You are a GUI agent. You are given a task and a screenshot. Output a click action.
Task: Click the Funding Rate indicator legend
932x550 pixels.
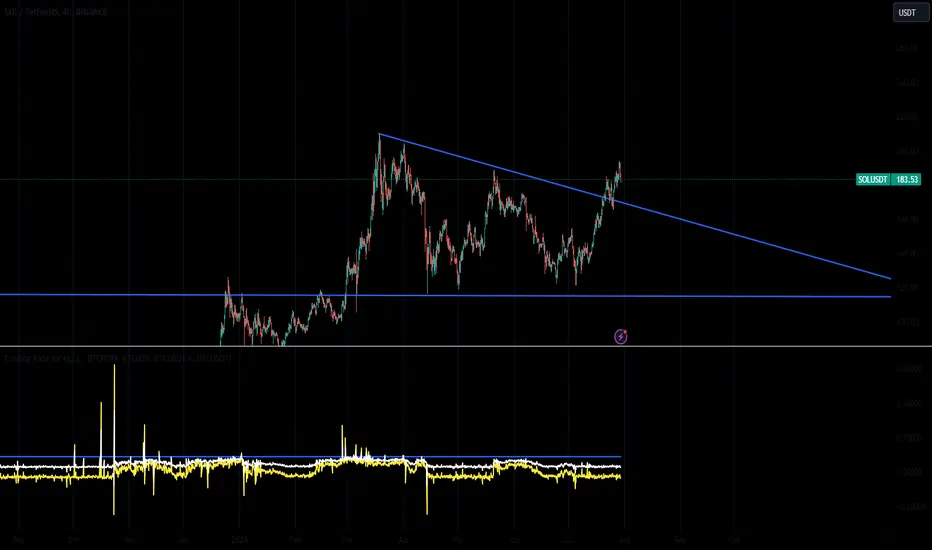coord(118,359)
